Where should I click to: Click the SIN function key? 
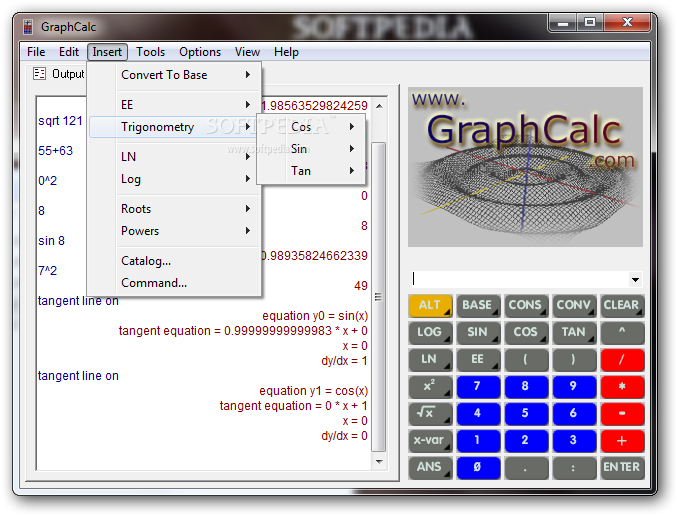tap(478, 333)
